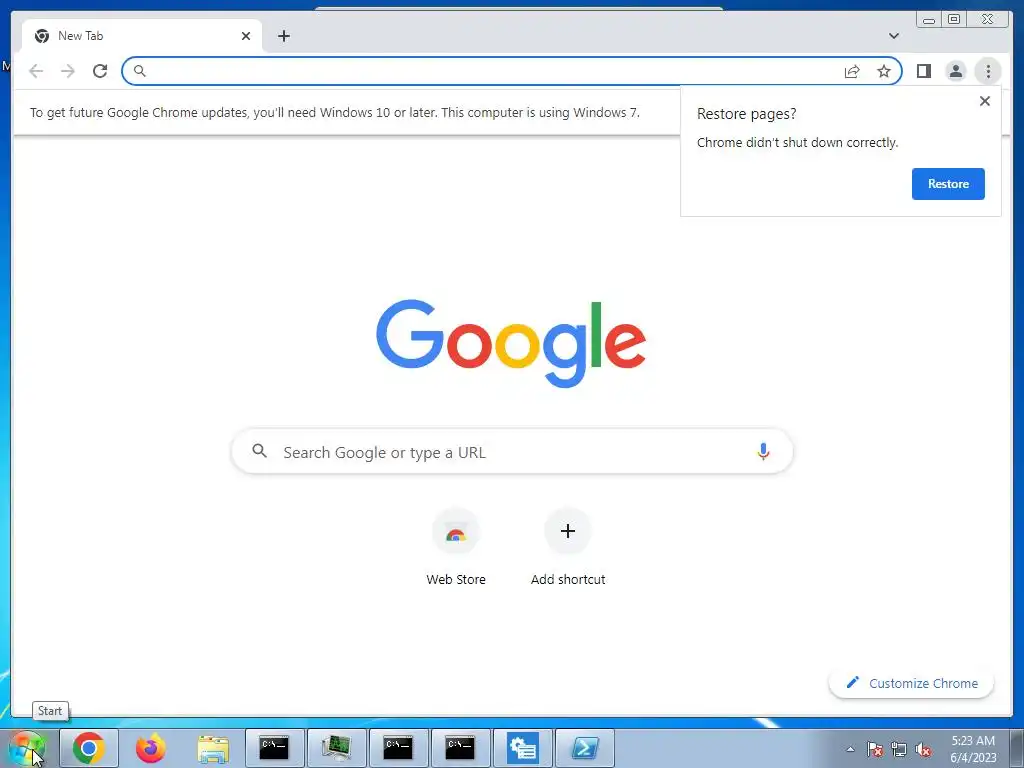The width and height of the screenshot is (1024, 768).
Task: Open Customize Chrome
Action: click(912, 683)
